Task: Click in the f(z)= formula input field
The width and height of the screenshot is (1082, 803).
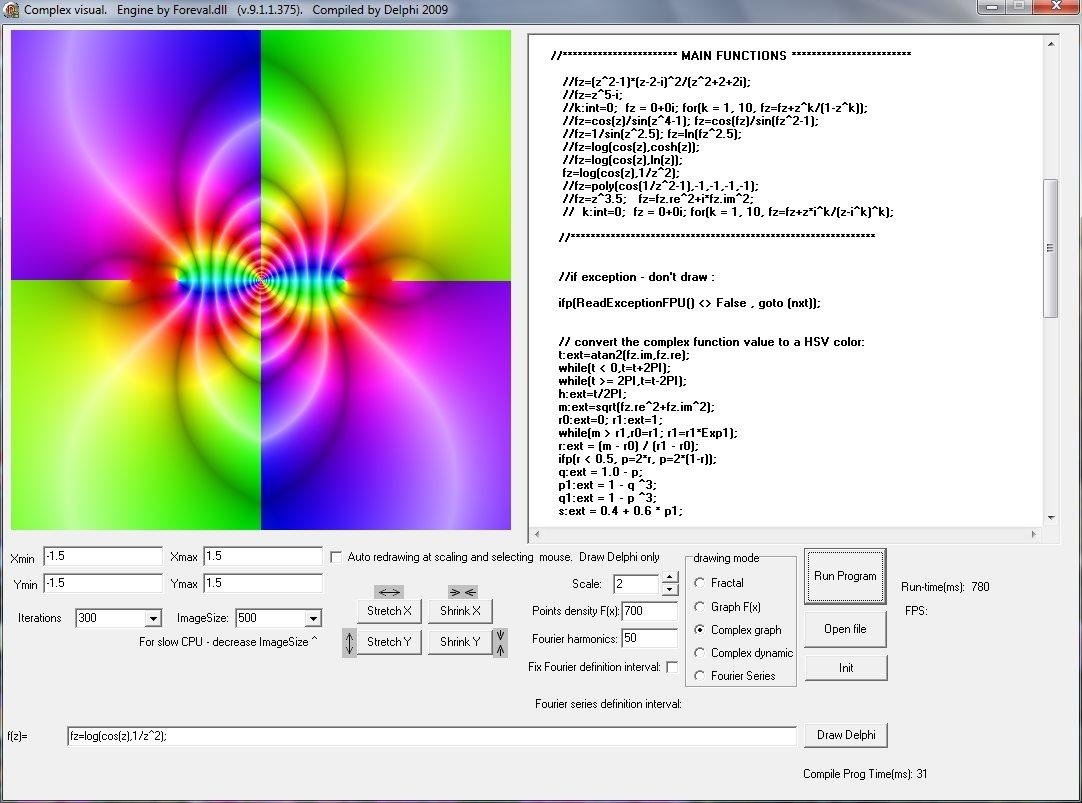Action: click(431, 736)
